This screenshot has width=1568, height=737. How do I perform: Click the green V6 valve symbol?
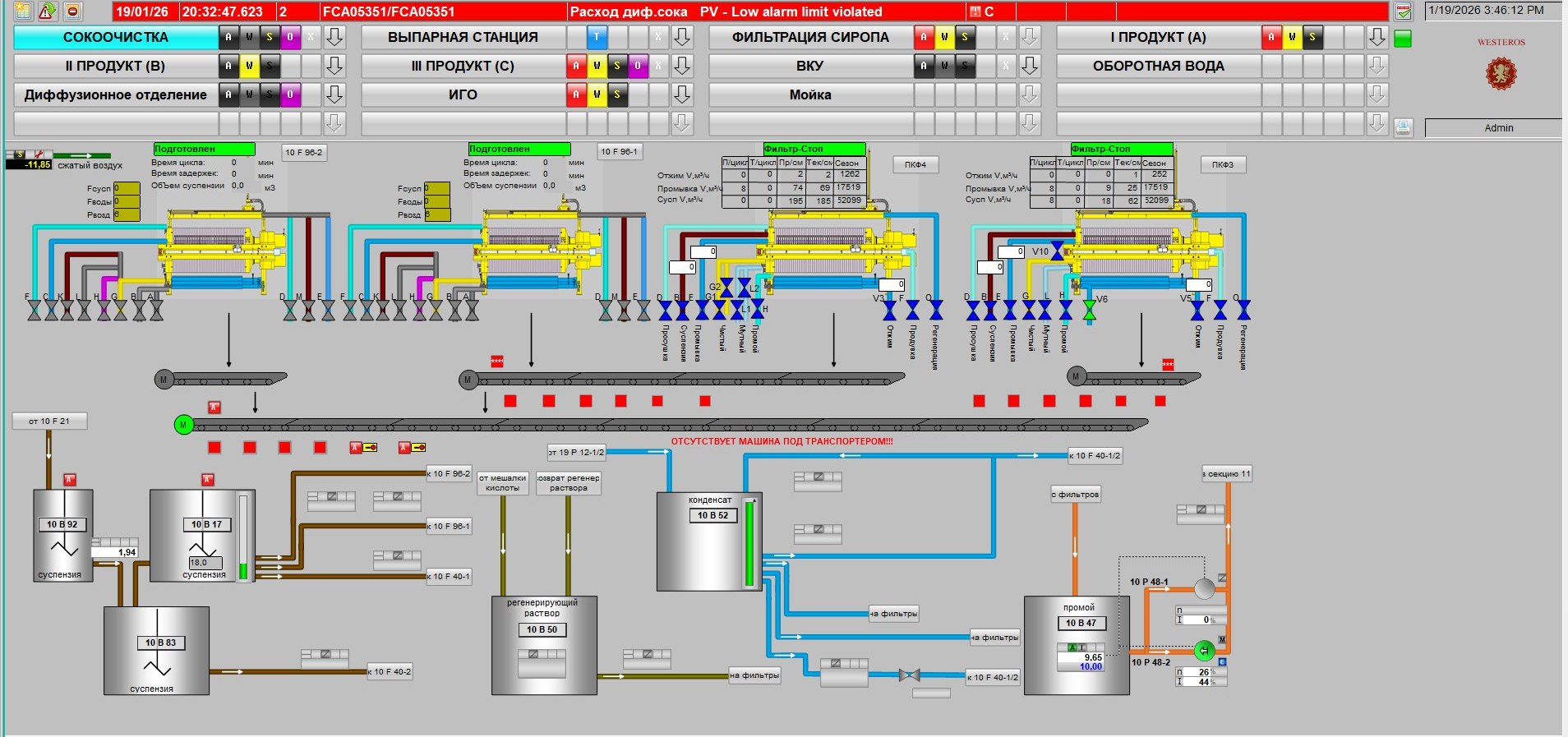[x=1089, y=310]
